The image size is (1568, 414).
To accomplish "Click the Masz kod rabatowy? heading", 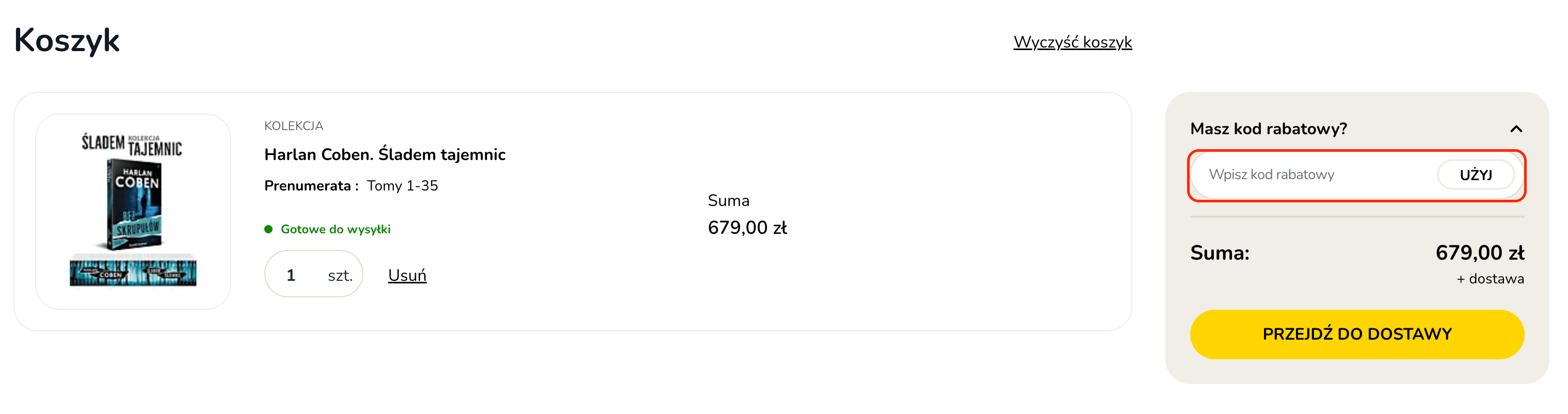I will tap(1269, 129).
